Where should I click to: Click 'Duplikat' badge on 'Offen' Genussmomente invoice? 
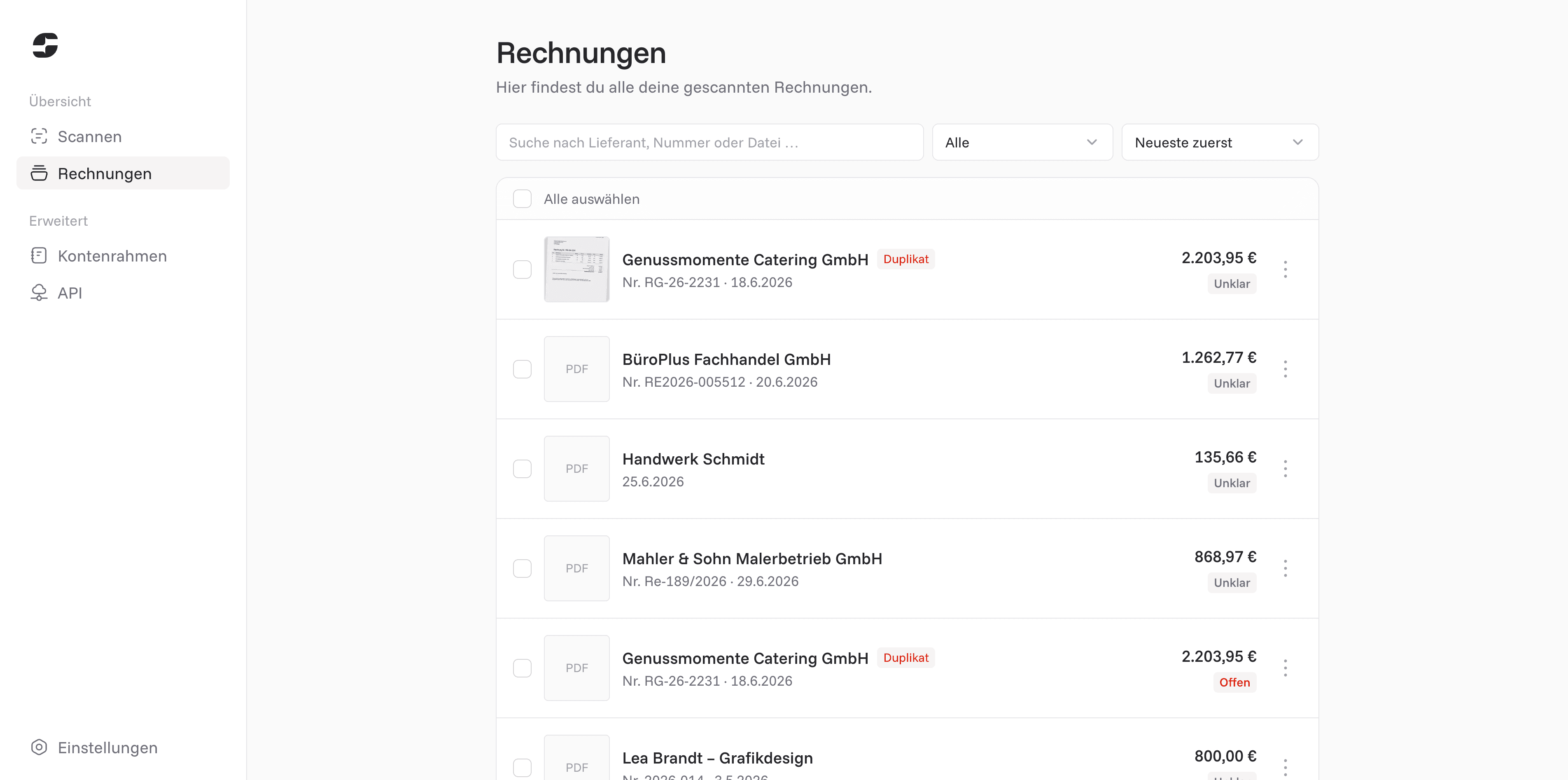(x=906, y=658)
